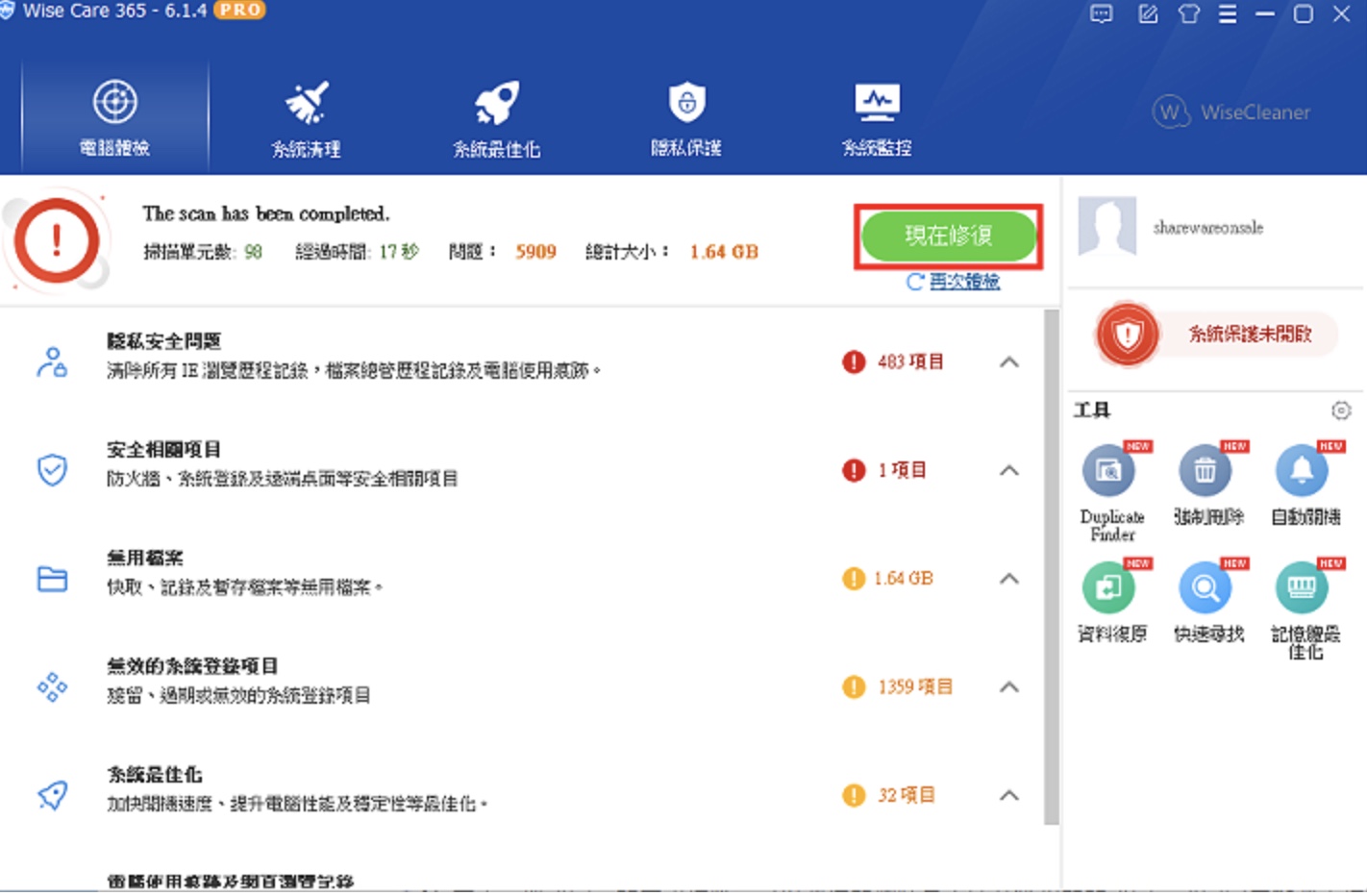This screenshot has height=896, width=1367.
Task: Click the registry entries diamonds icon
Action: point(52,686)
